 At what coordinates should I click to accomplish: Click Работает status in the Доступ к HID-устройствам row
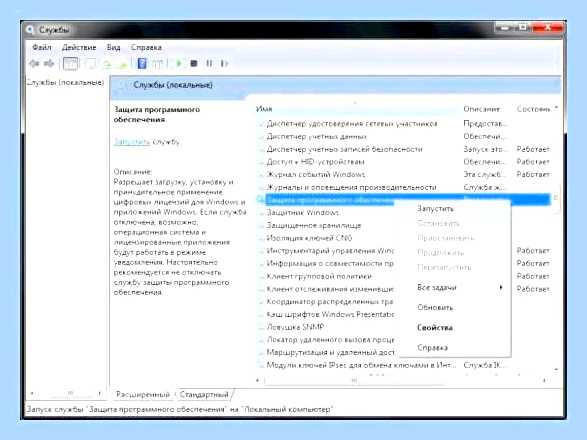(533, 162)
